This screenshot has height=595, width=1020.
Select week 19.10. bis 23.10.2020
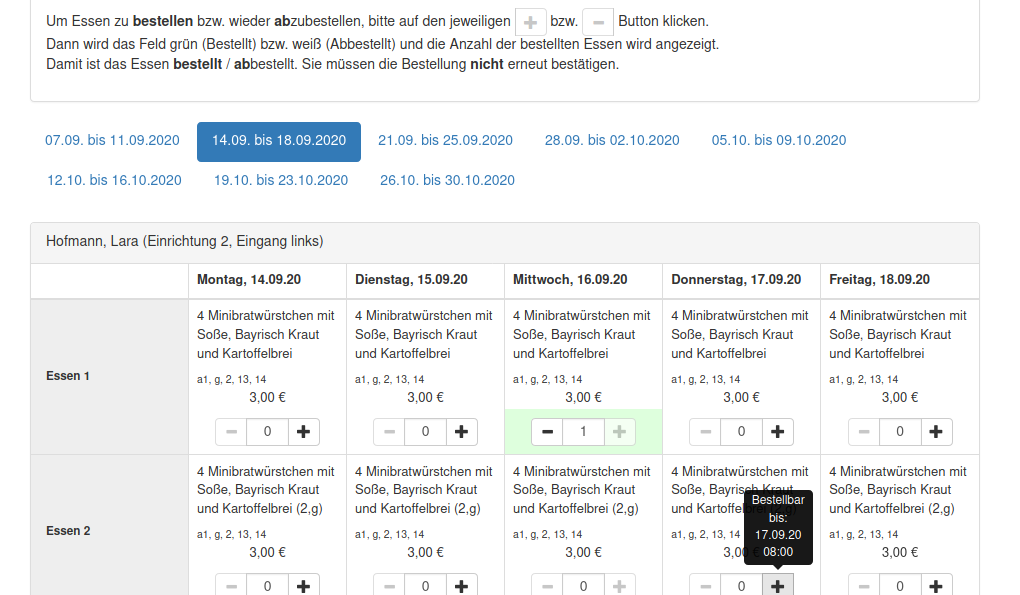pyautogui.click(x=281, y=181)
